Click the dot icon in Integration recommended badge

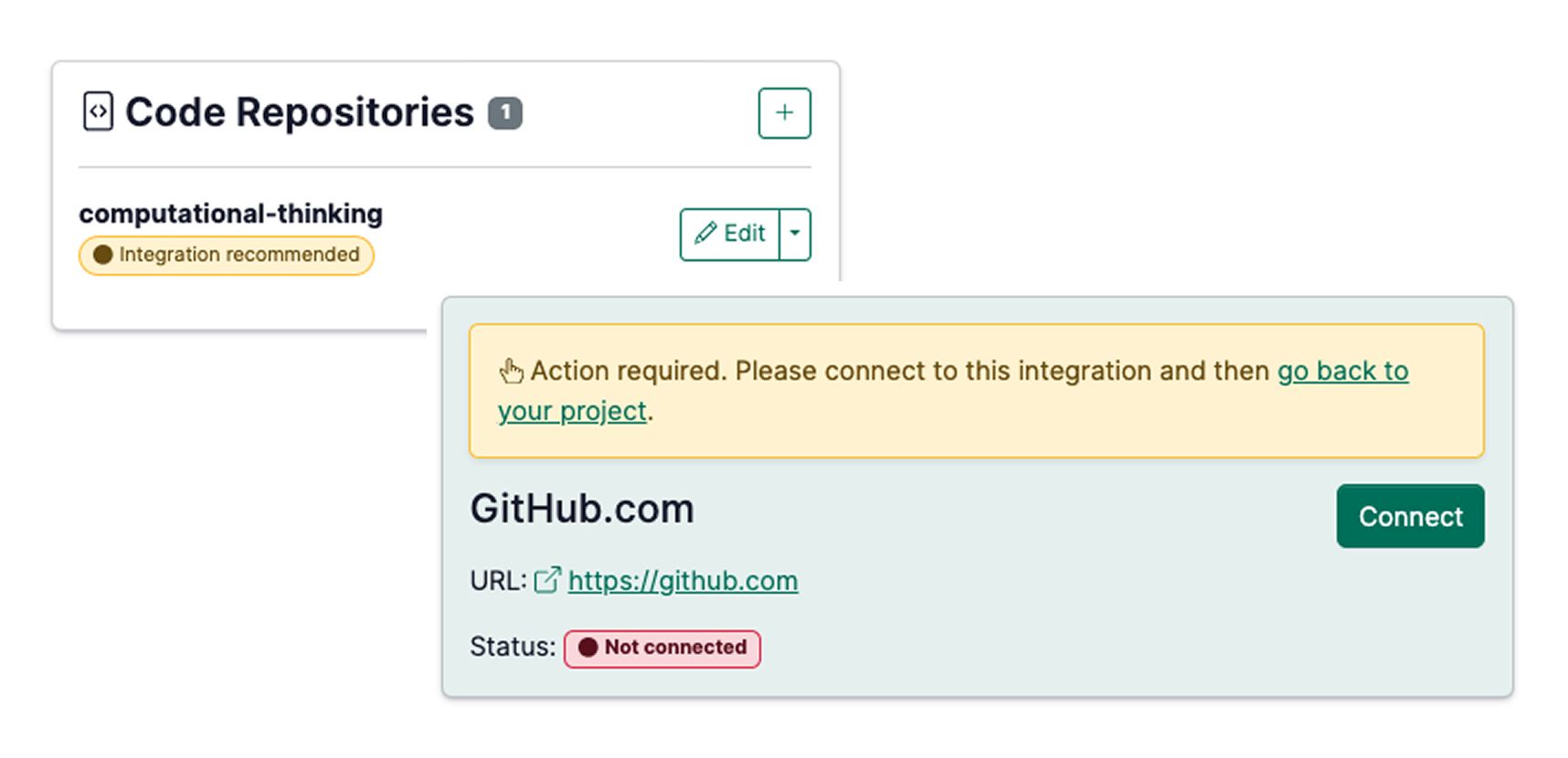(101, 255)
